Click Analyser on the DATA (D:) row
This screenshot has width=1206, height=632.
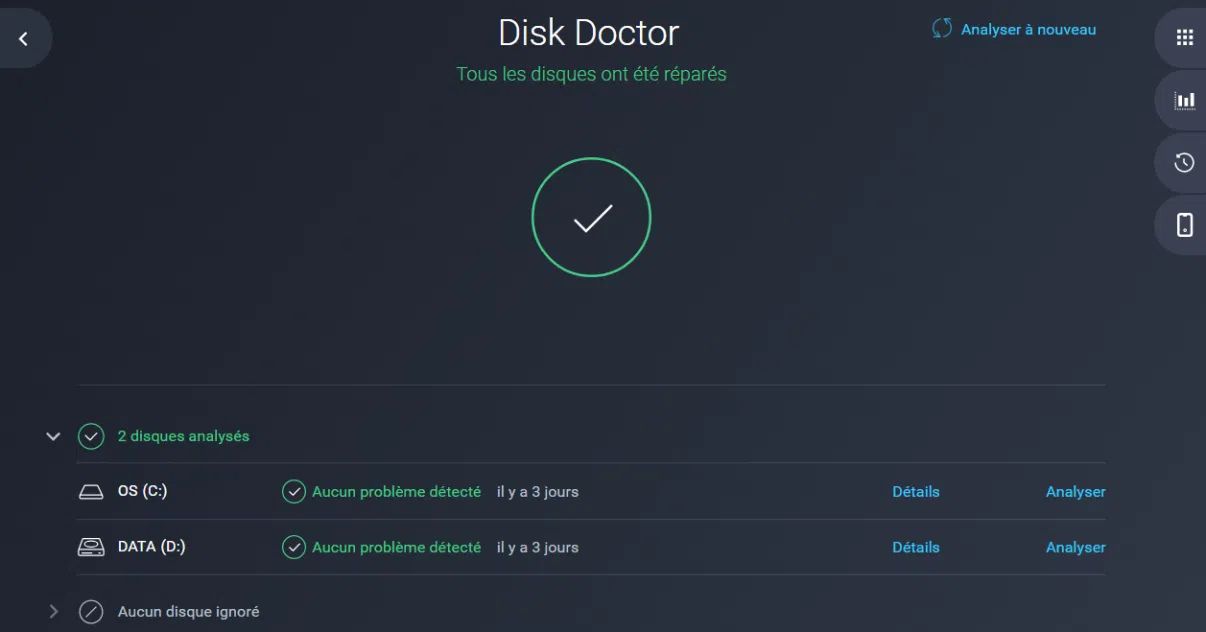[x=1075, y=547]
